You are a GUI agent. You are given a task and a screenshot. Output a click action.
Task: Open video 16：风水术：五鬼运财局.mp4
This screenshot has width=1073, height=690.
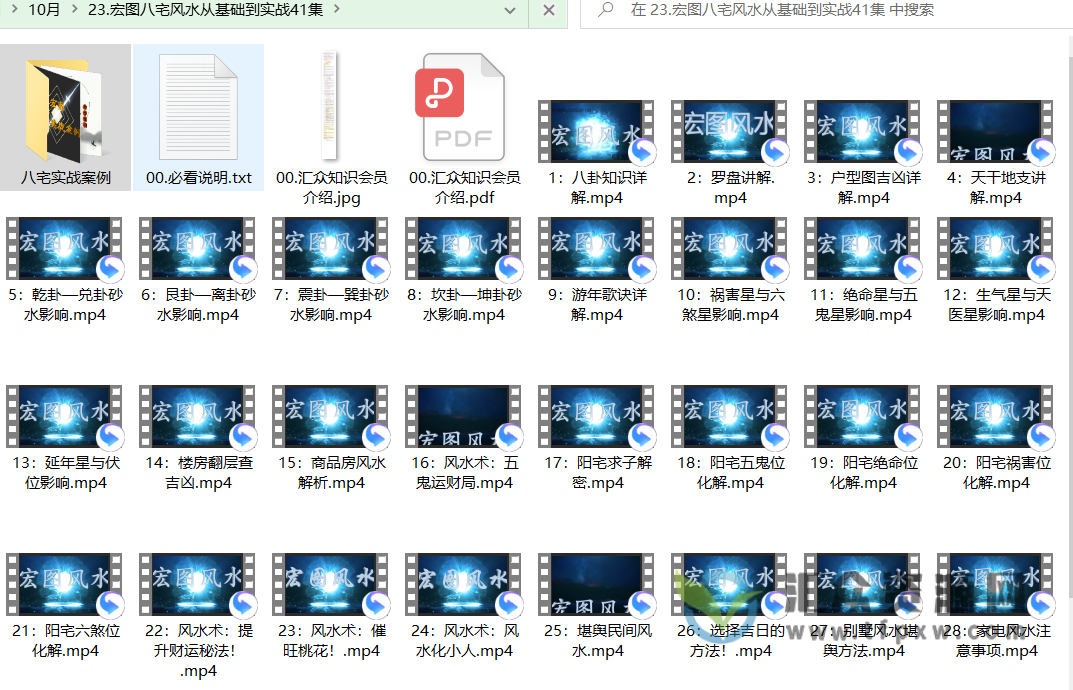click(x=464, y=417)
